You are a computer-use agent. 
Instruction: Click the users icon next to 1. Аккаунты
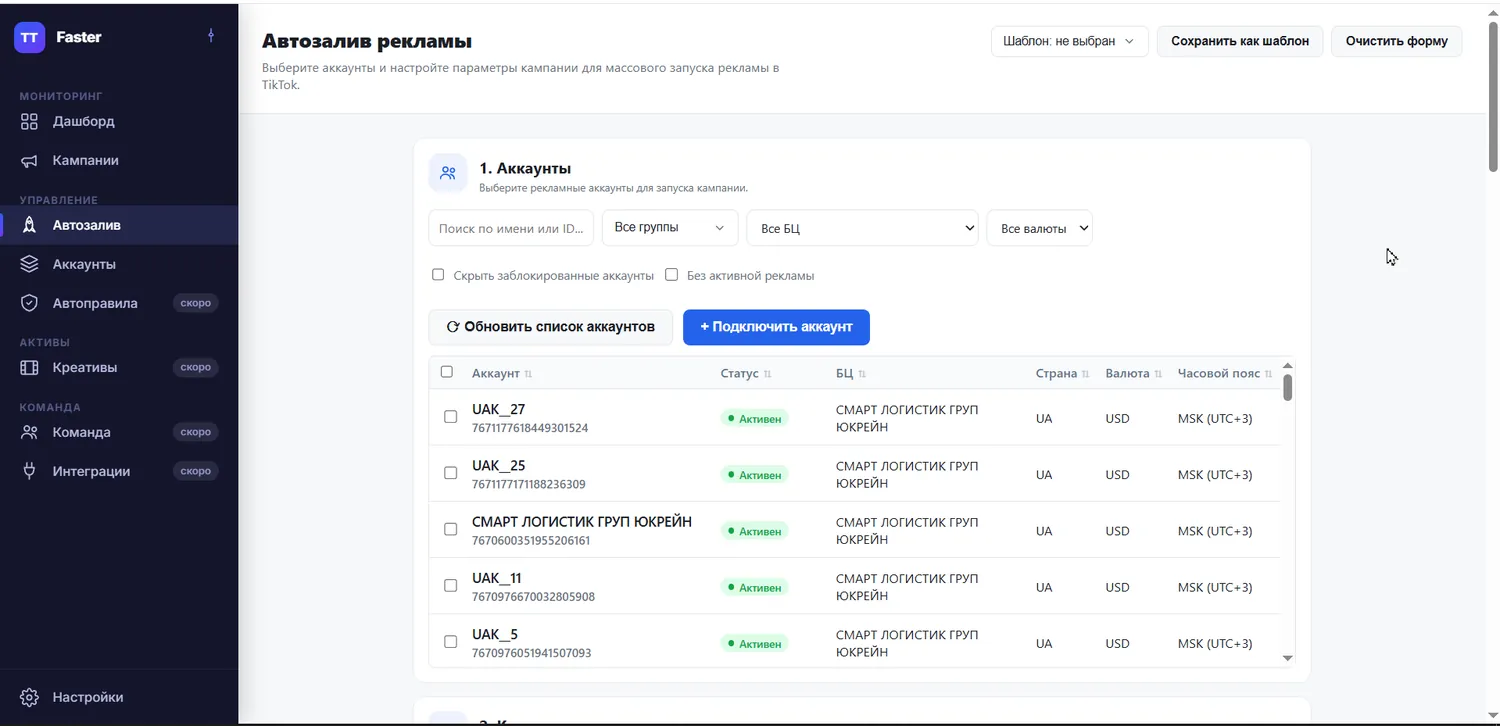[x=448, y=173]
